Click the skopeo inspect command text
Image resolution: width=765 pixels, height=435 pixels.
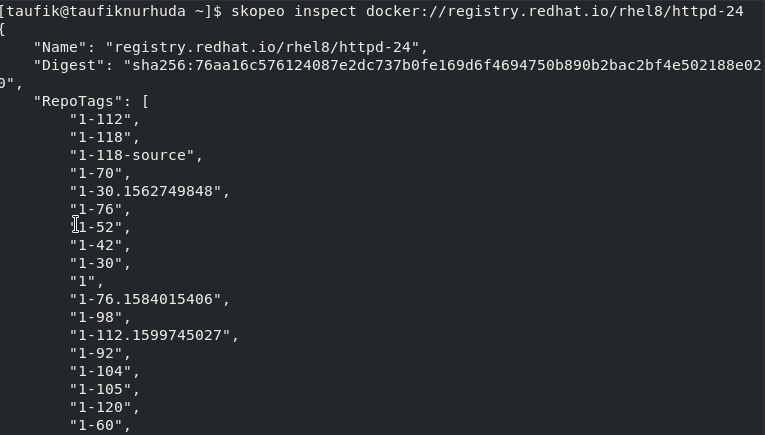pos(294,11)
